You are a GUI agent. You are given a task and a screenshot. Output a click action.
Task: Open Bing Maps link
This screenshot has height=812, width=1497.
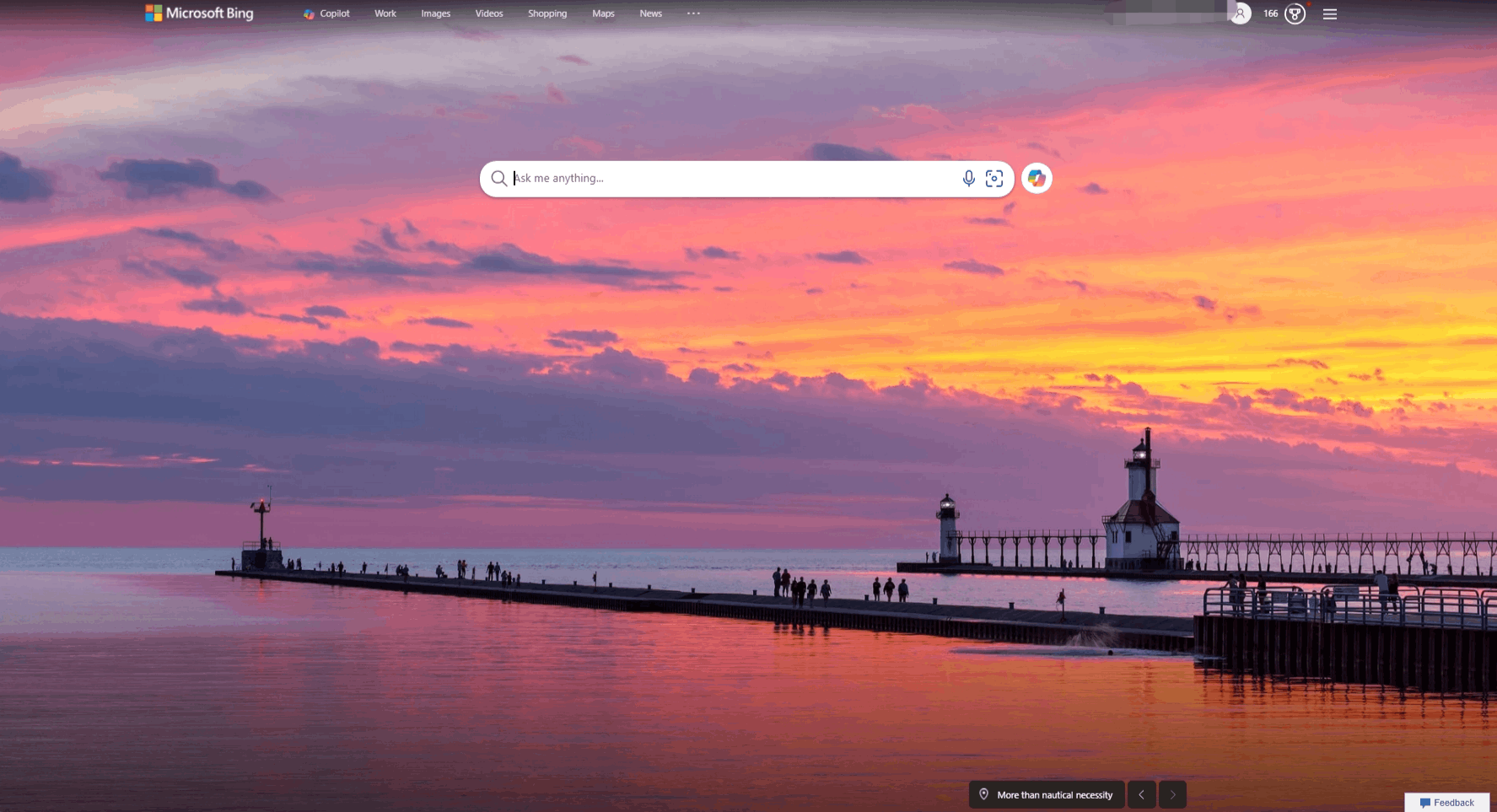[603, 13]
